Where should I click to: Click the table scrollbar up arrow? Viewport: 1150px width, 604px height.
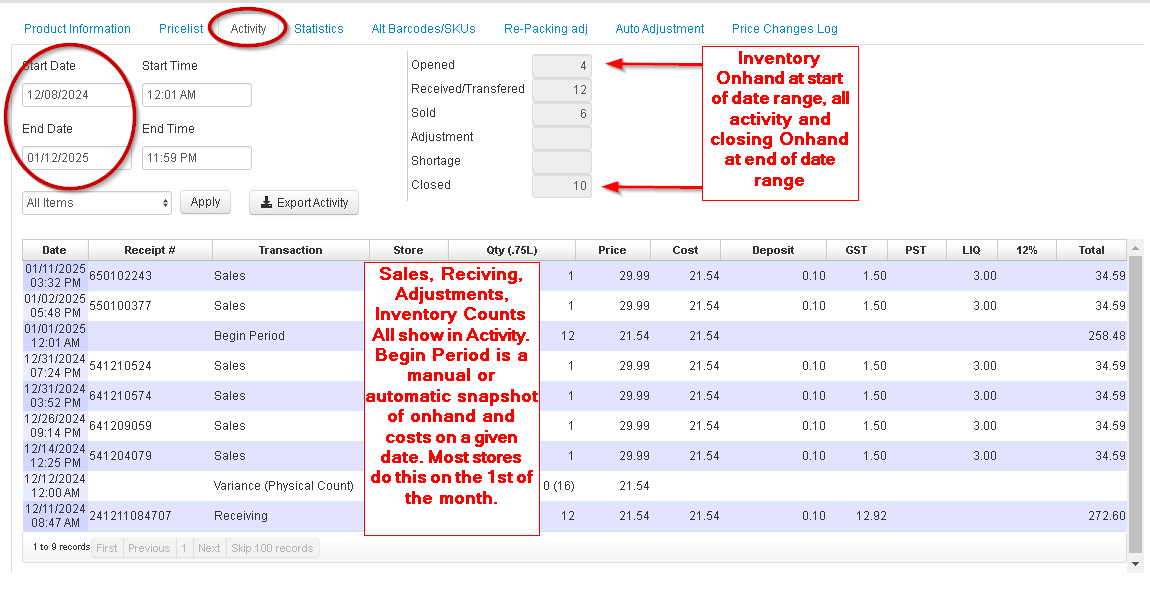(x=1135, y=248)
